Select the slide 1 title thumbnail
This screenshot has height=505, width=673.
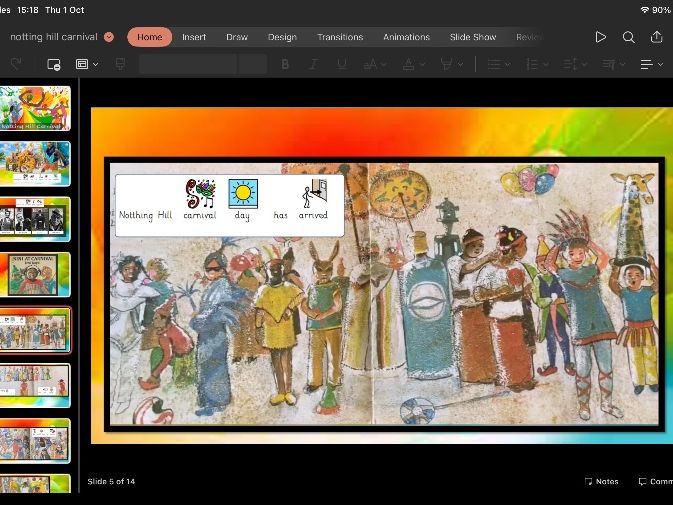coord(35,108)
